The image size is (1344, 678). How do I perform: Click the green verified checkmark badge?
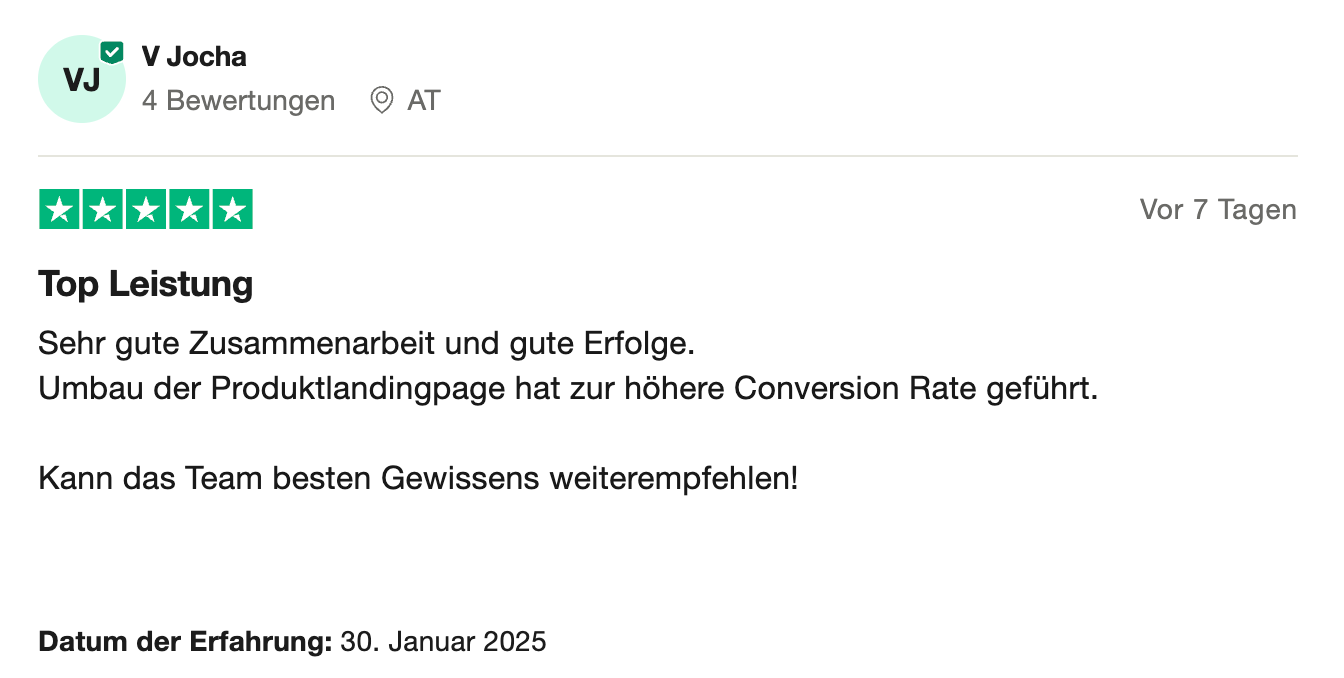[x=112, y=52]
